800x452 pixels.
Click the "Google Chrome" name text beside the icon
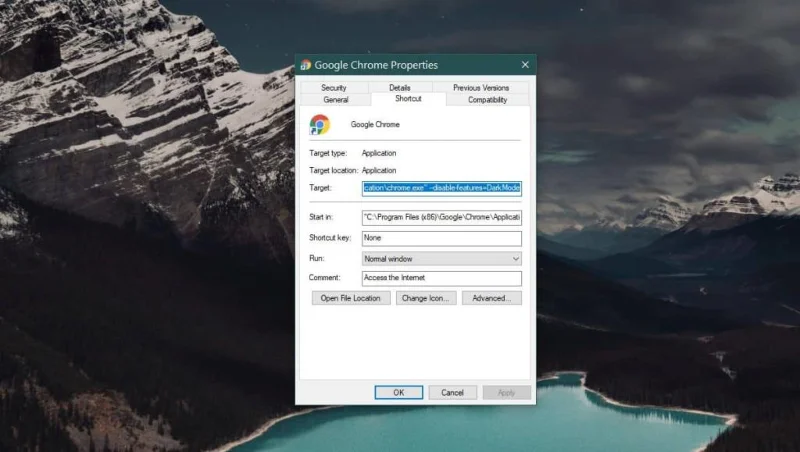tap(375, 124)
